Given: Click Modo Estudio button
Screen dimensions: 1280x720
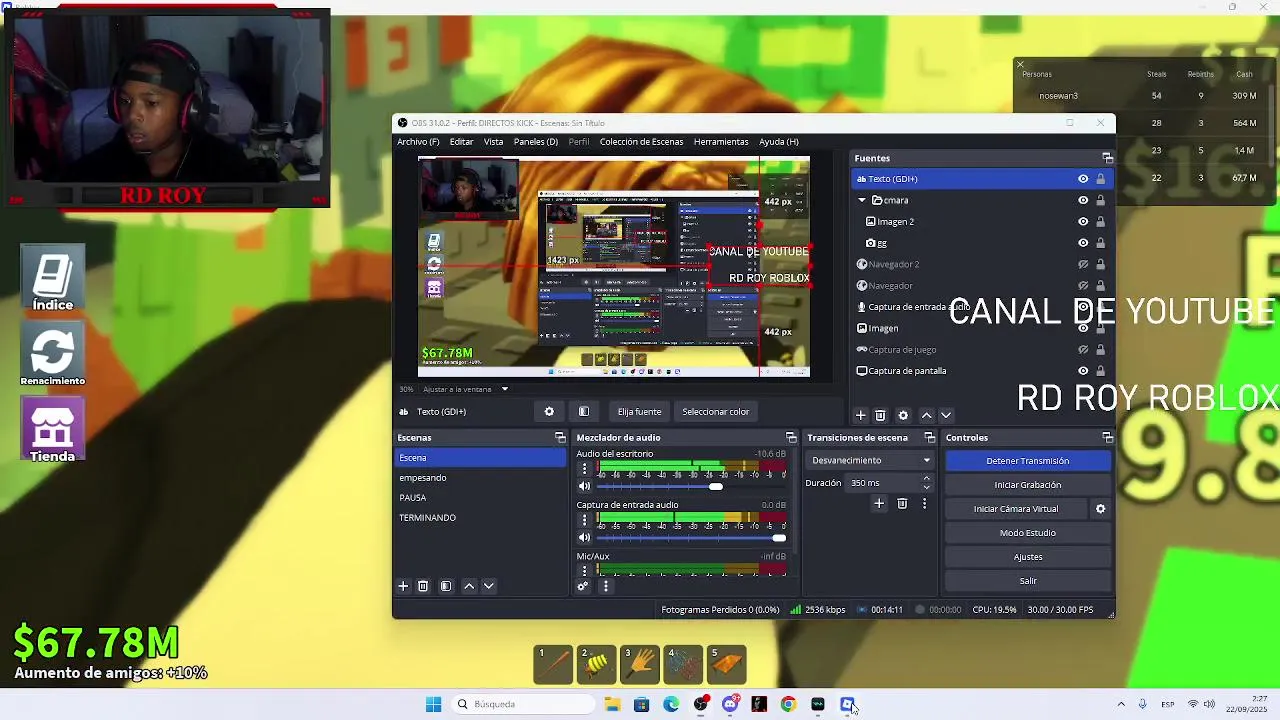Looking at the screenshot, I should click(1028, 533).
